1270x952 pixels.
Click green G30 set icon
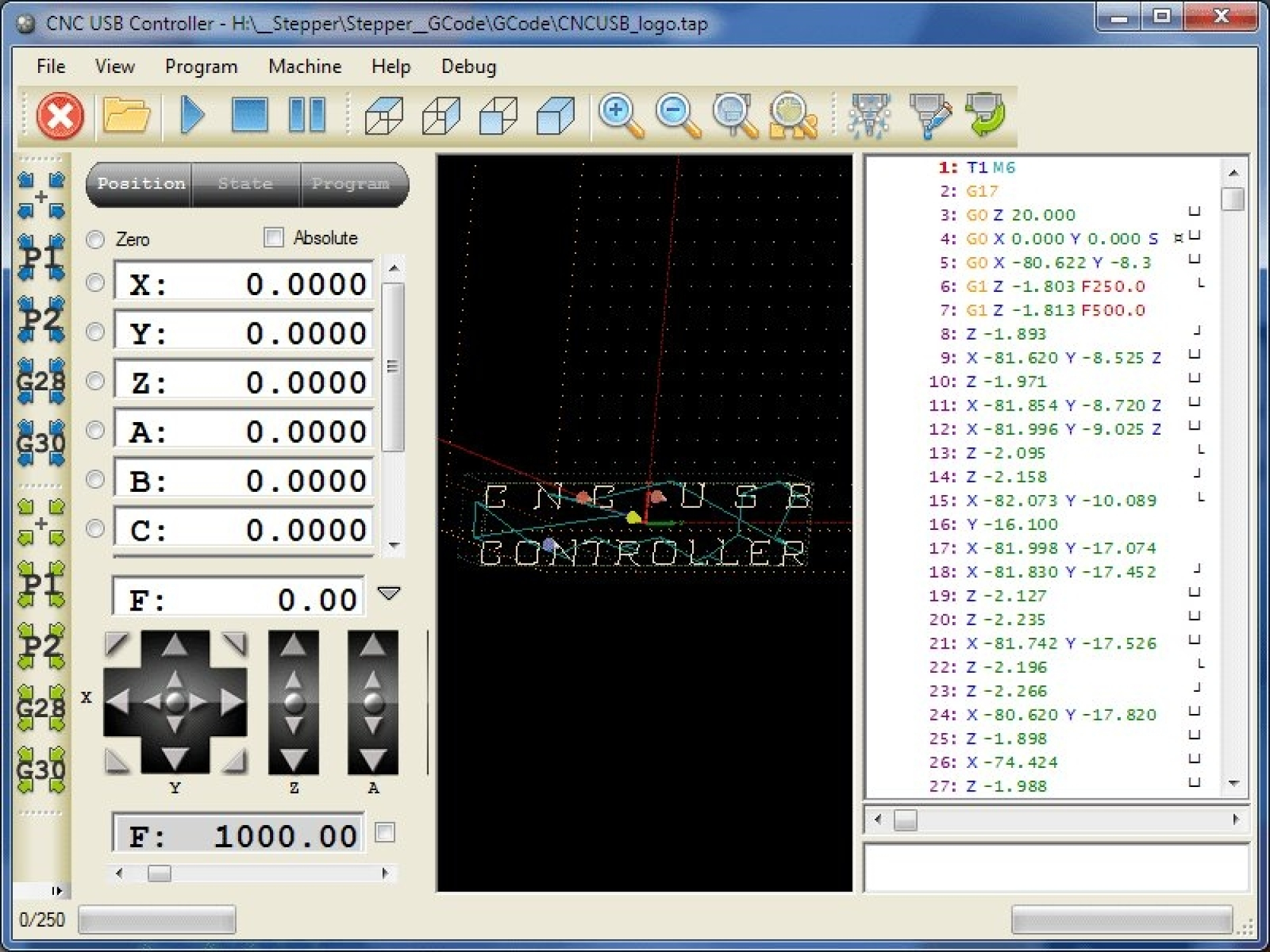pyautogui.click(x=41, y=769)
